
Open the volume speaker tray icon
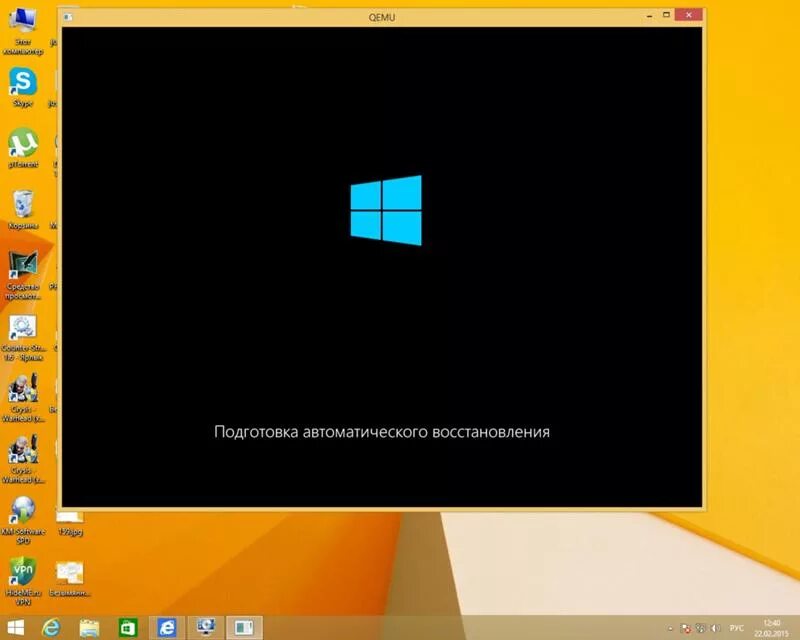[715, 628]
